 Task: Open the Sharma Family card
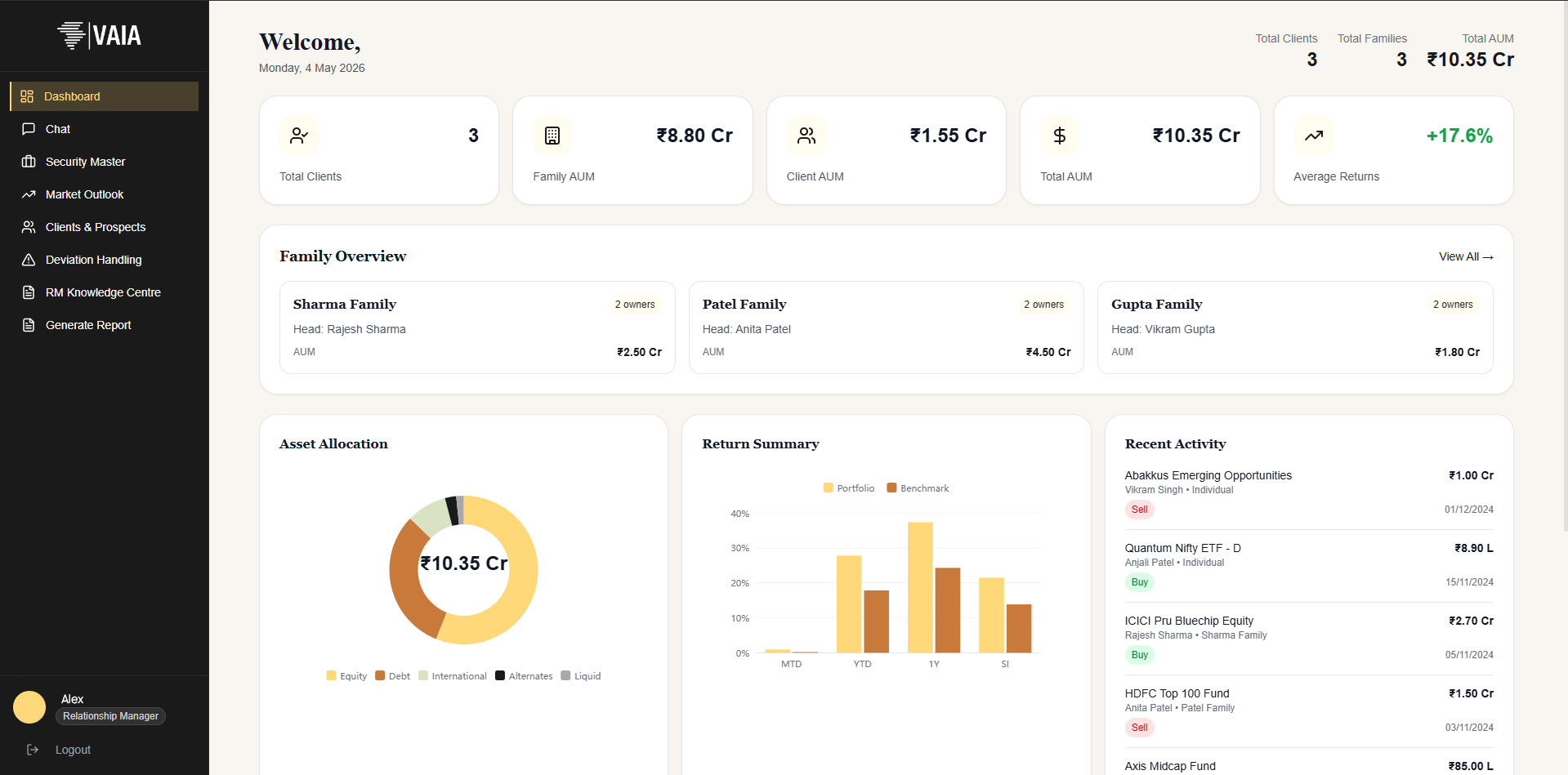point(477,327)
